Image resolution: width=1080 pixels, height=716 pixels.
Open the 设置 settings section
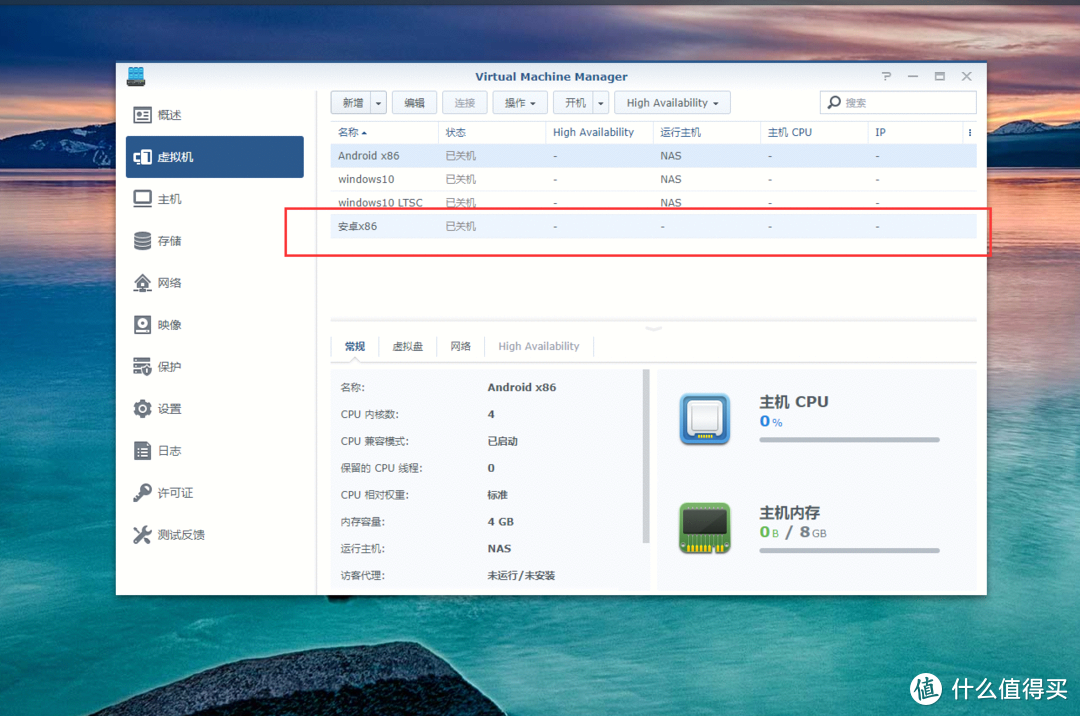point(215,409)
